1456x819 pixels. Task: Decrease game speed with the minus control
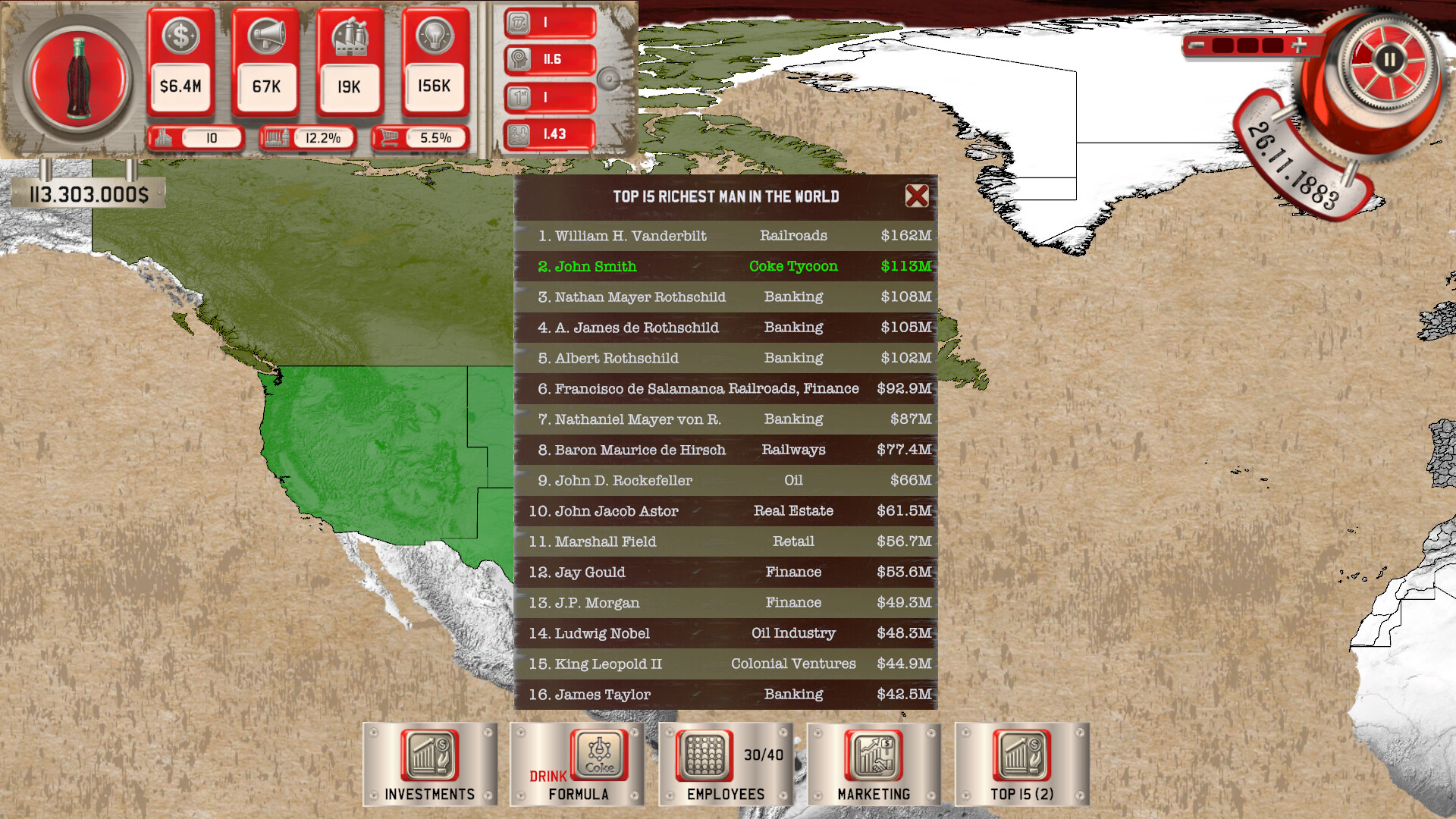click(x=1195, y=45)
